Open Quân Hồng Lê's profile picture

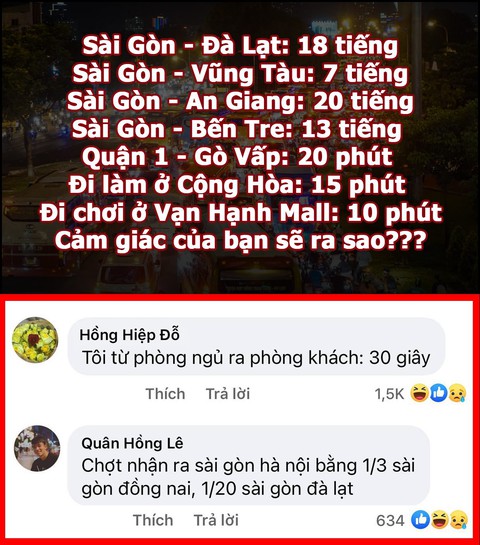37,448
